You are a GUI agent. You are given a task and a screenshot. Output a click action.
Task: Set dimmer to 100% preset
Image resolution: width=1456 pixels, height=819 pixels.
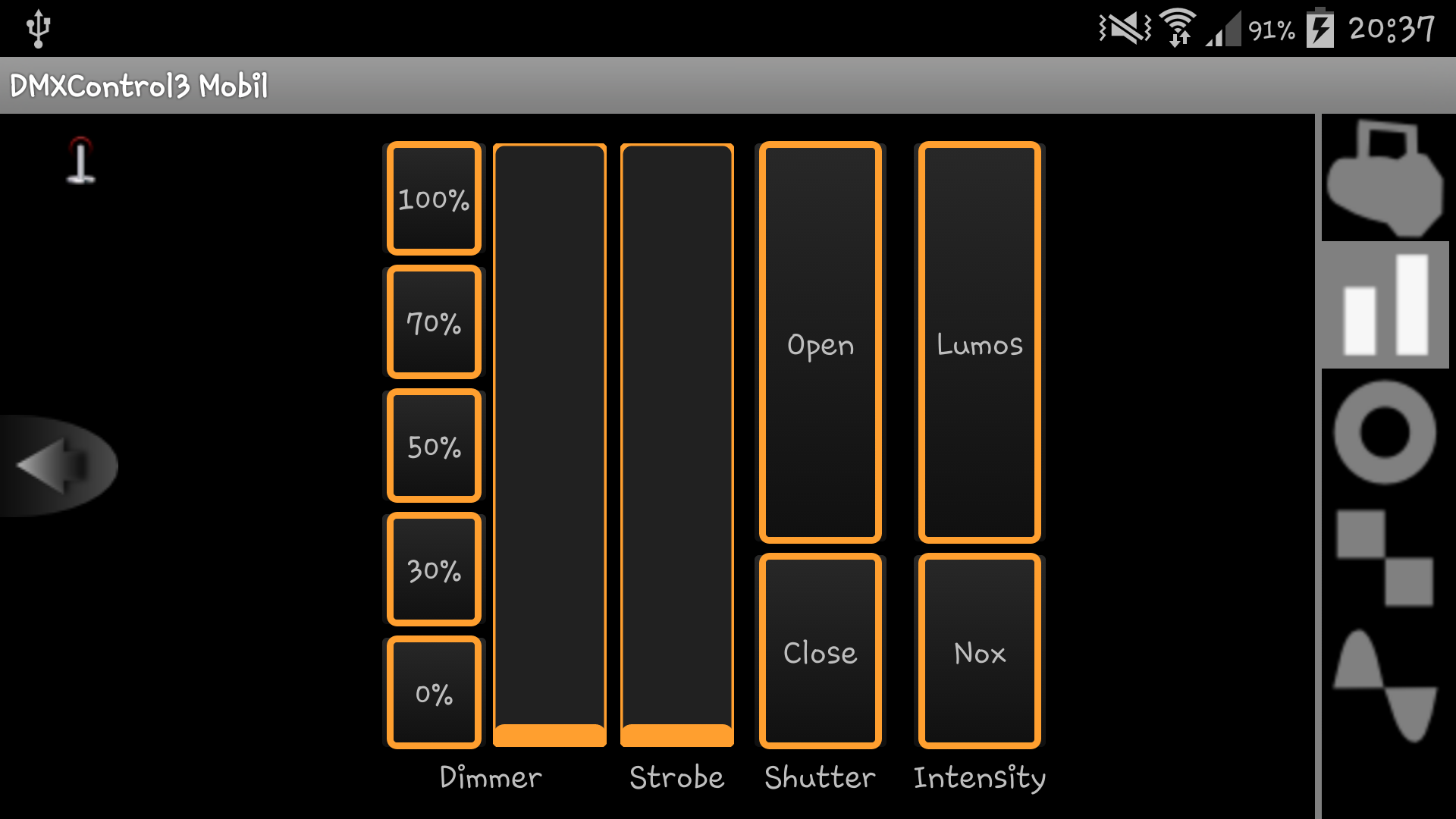pyautogui.click(x=434, y=199)
